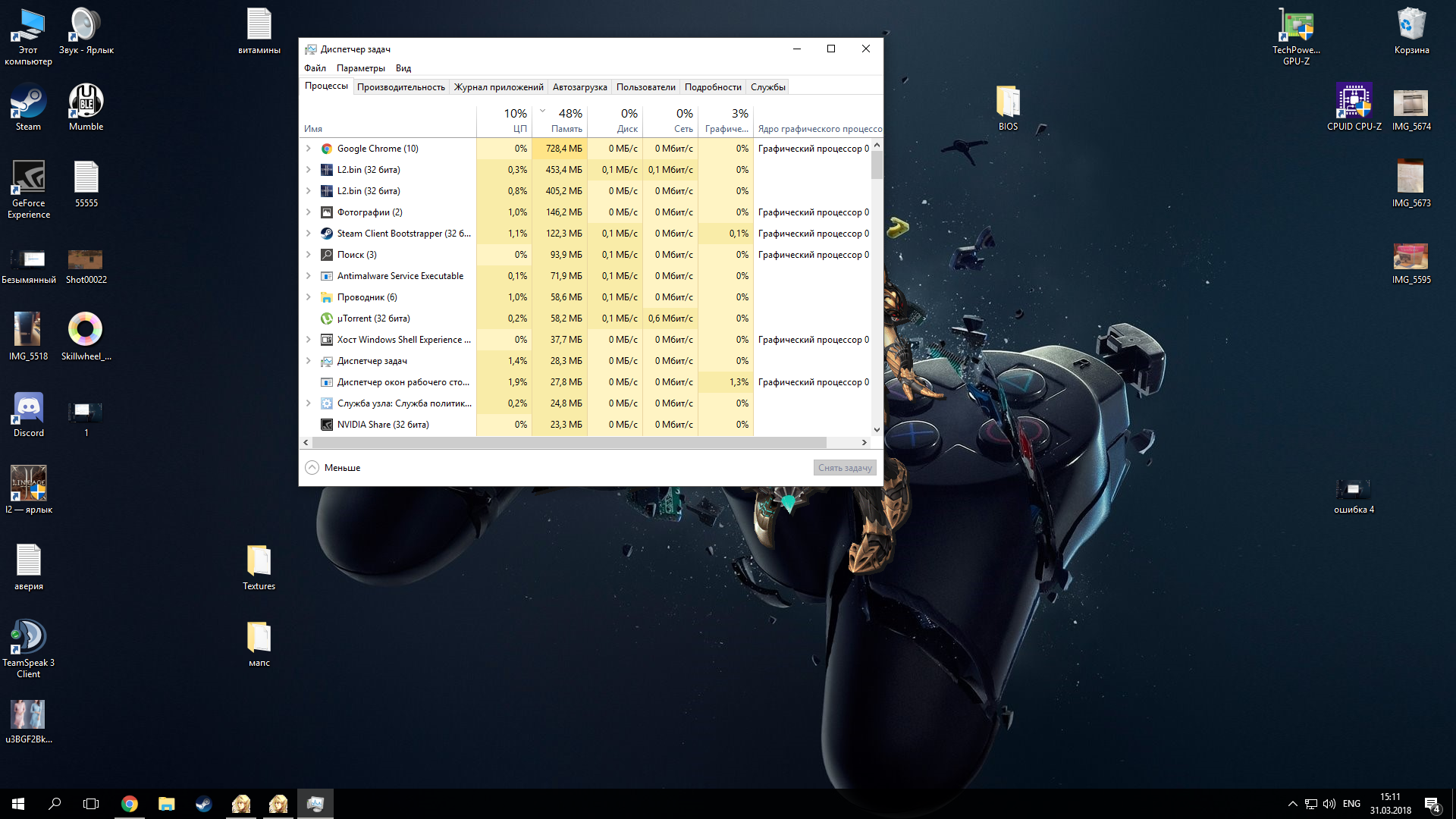Click Steam Client Bootstrapper process icon
The image size is (1456, 819).
[x=327, y=234]
